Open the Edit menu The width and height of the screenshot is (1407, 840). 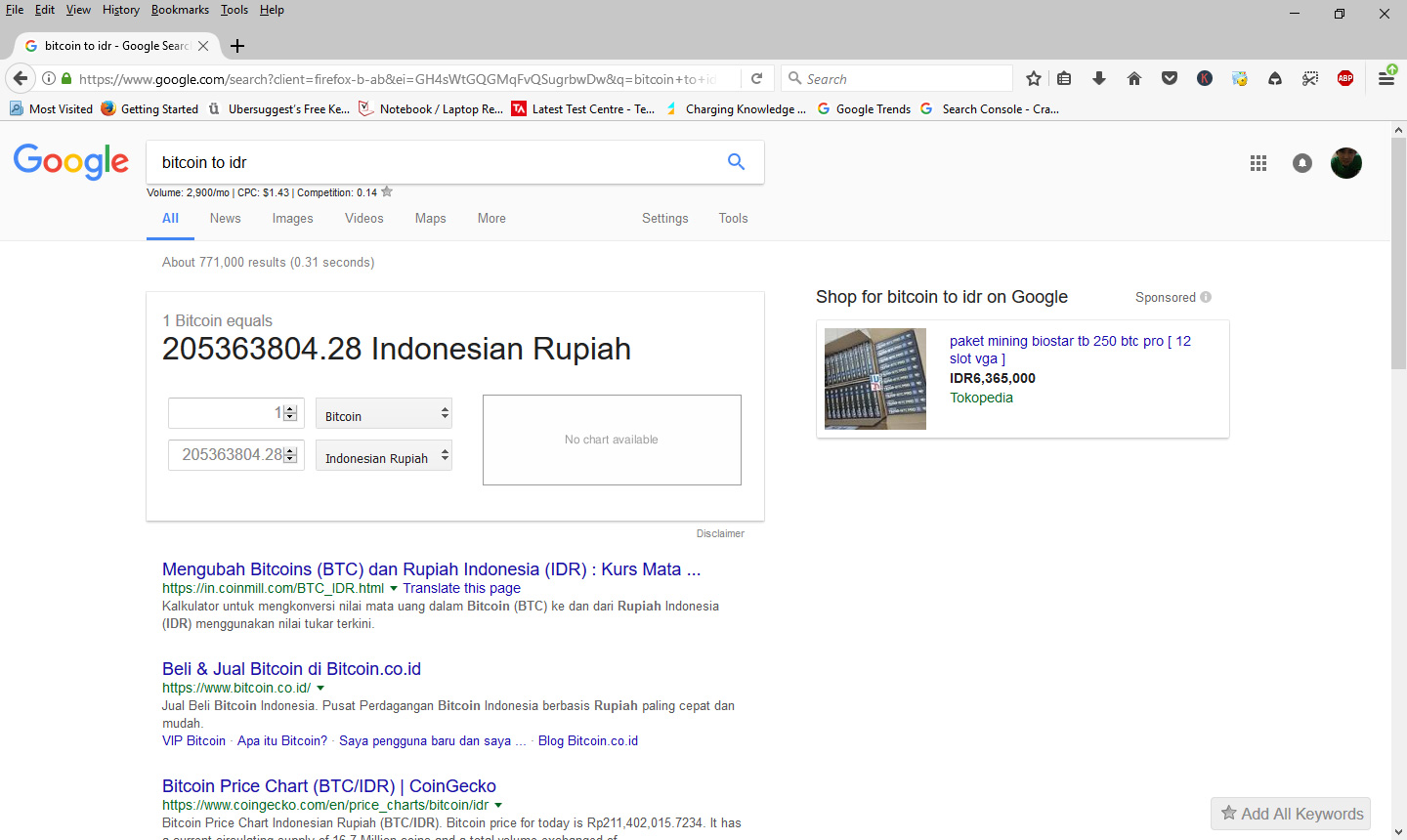coord(45,10)
